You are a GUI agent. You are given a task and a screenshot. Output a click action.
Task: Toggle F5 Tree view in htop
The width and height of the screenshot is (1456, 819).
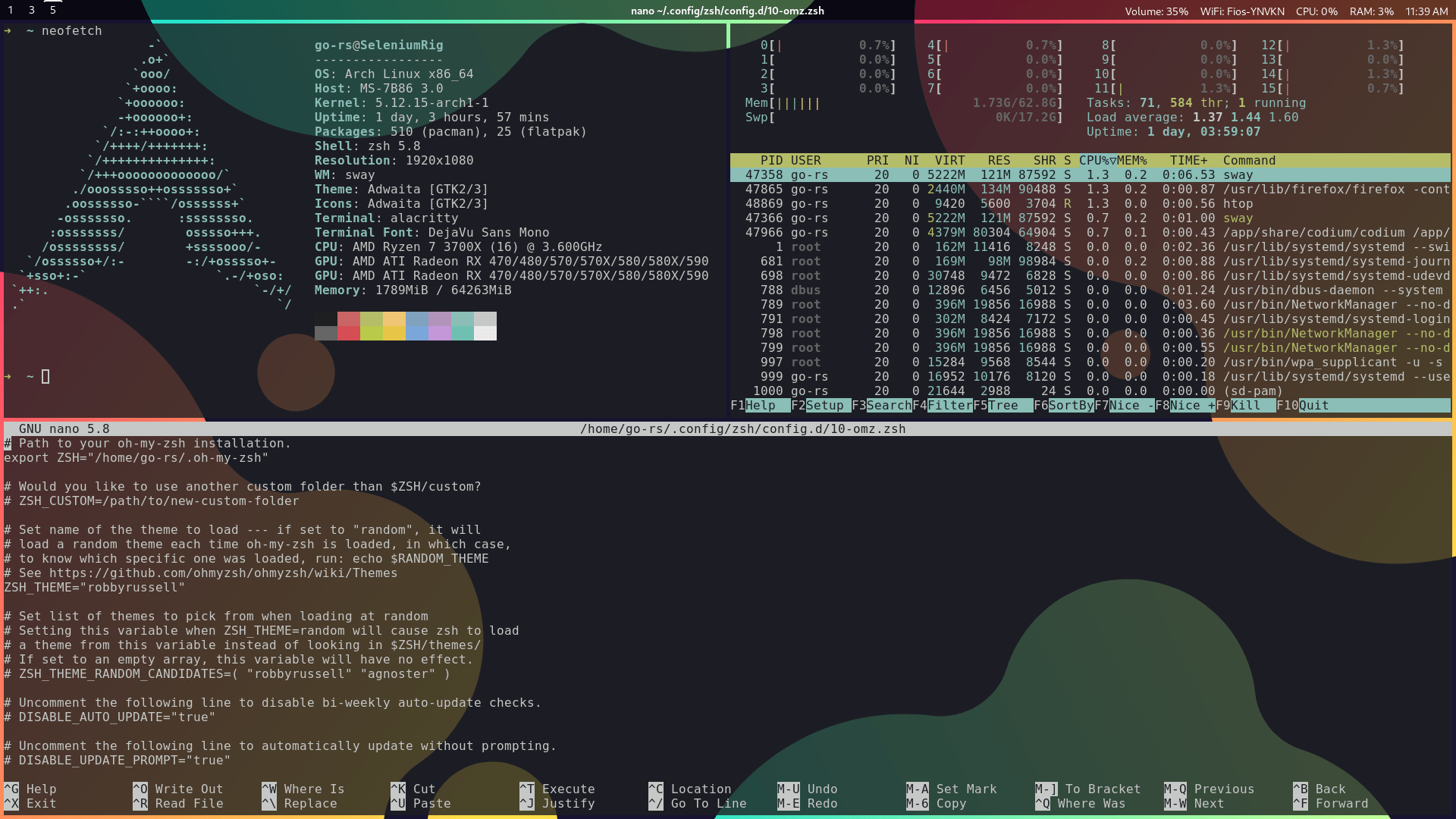1003,406
